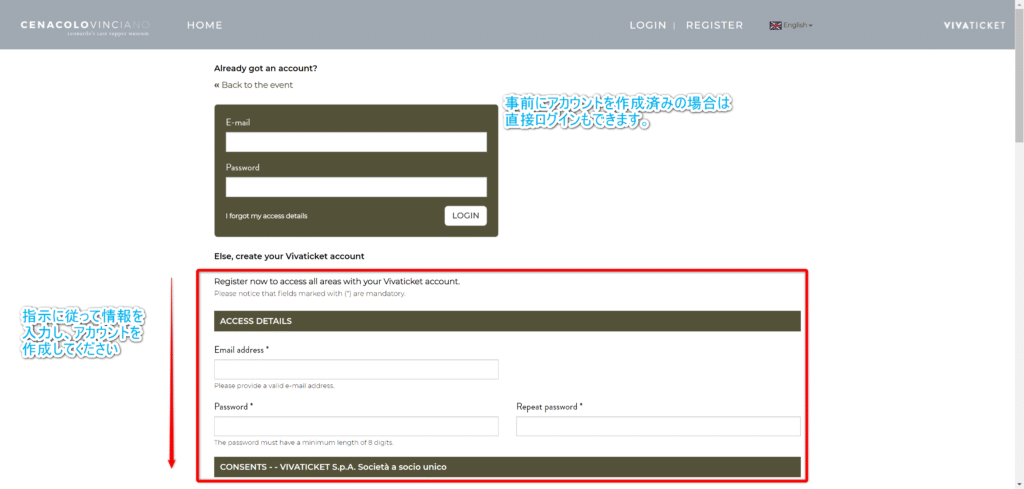1024x489 pixels.
Task: Click the mandatory fields notice text
Action: tap(310, 294)
